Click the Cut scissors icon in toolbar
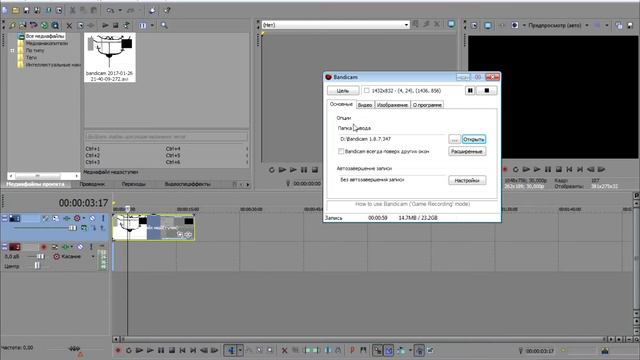Image resolution: width=640 pixels, height=360 pixels. [73, 10]
